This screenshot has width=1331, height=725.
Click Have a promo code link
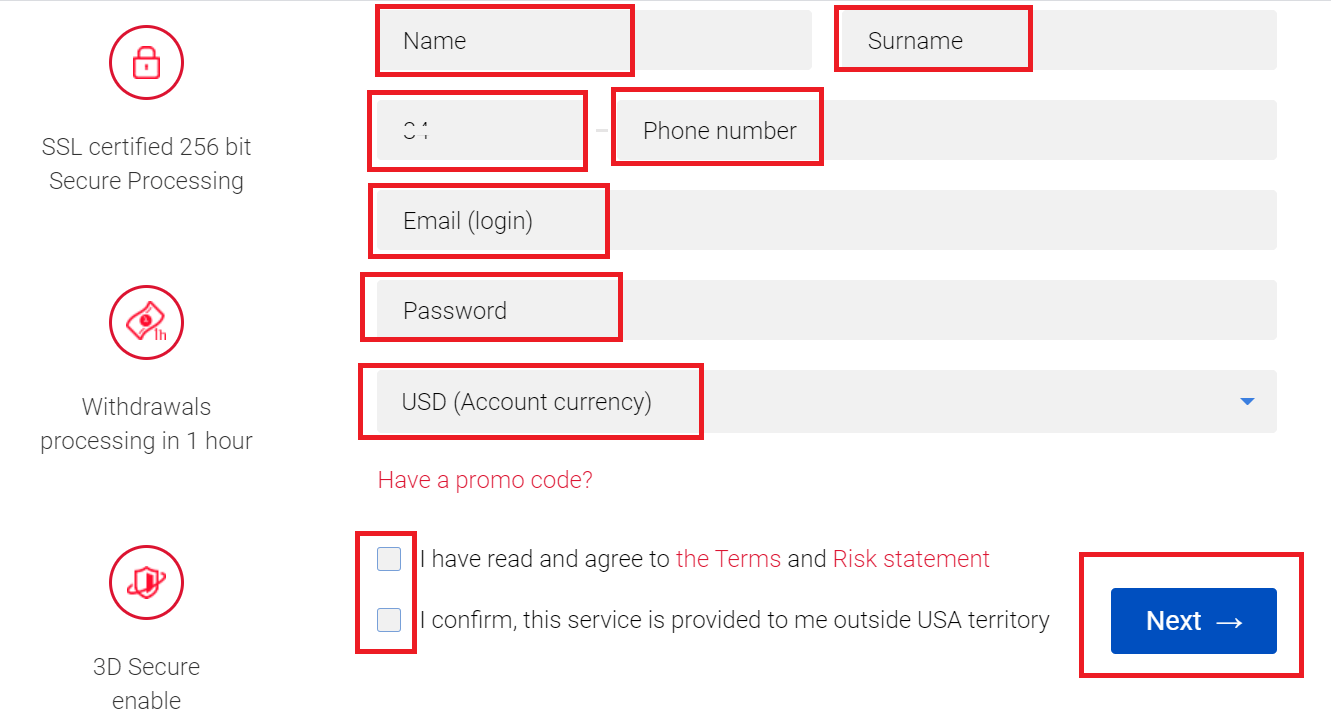click(x=485, y=480)
